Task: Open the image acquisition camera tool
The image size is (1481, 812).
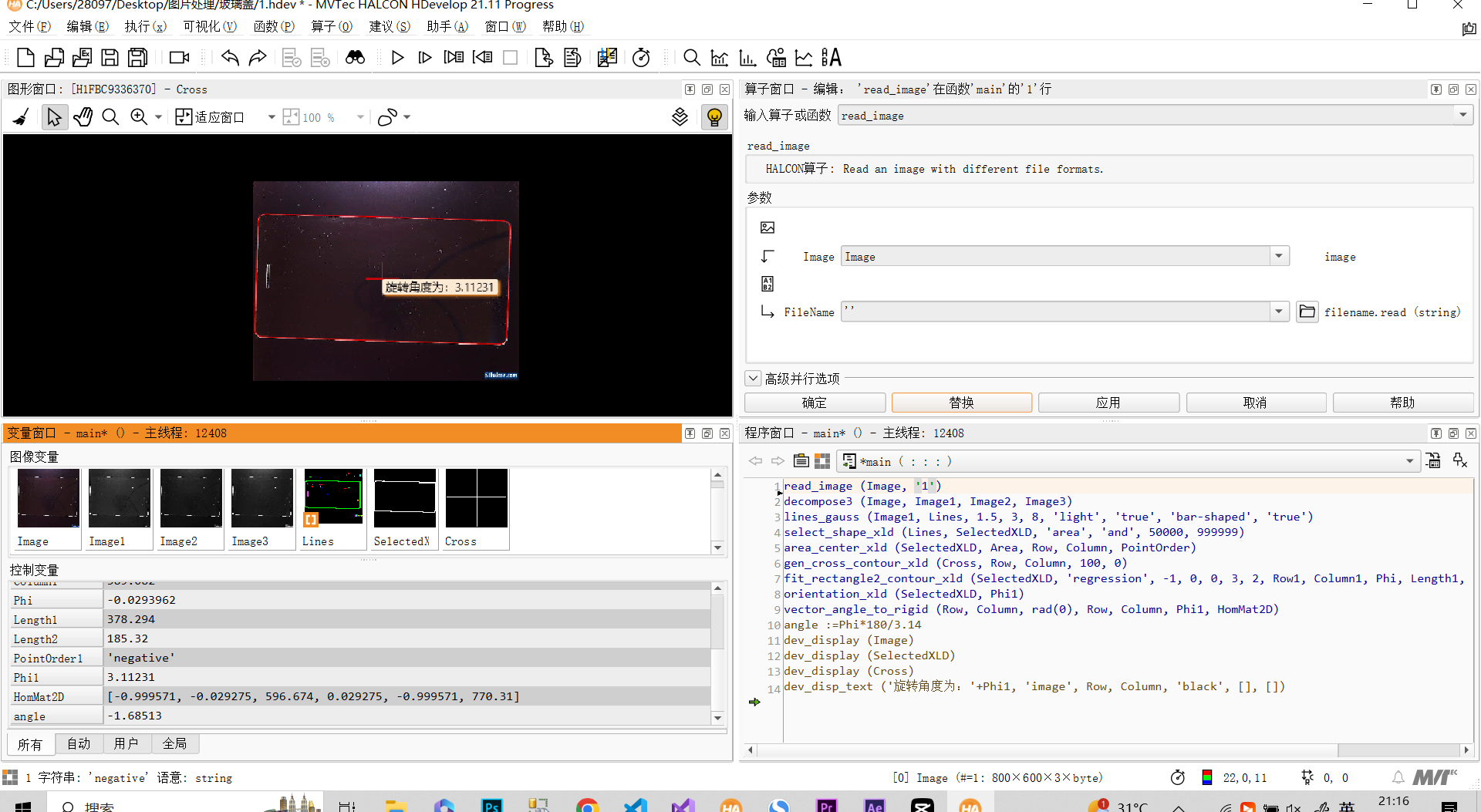Action: tap(179, 57)
